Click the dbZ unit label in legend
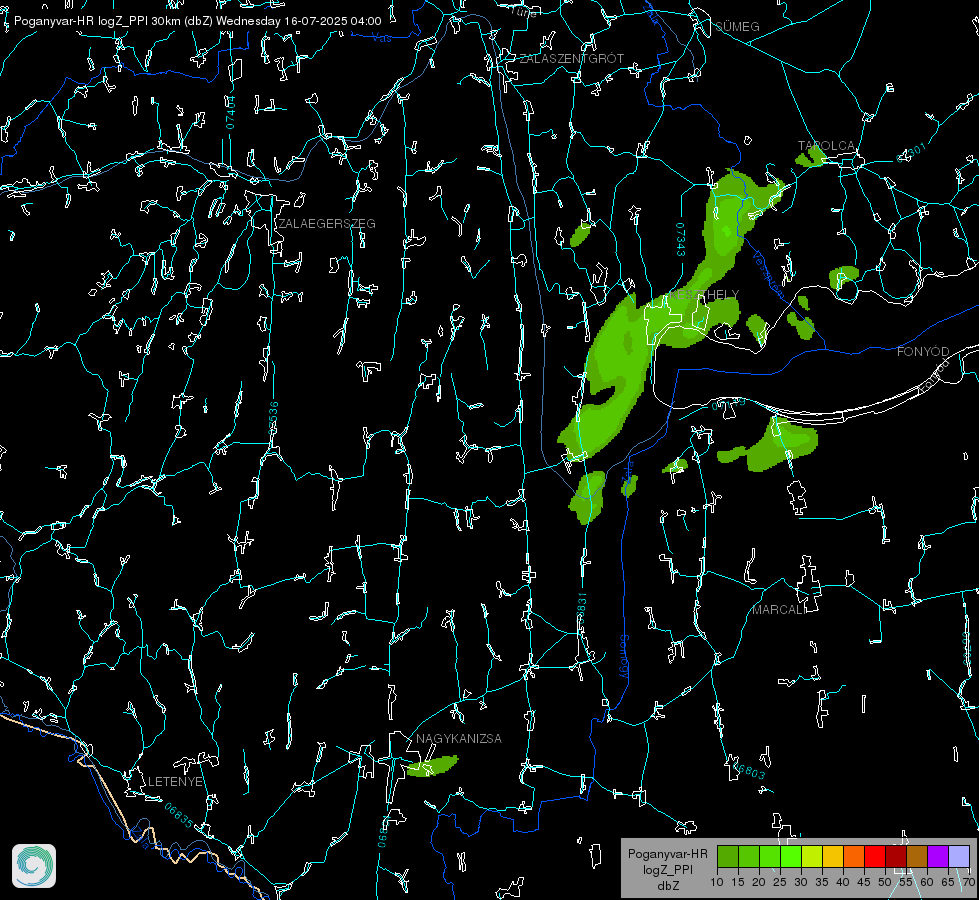The image size is (979, 900). pyautogui.click(x=667, y=886)
